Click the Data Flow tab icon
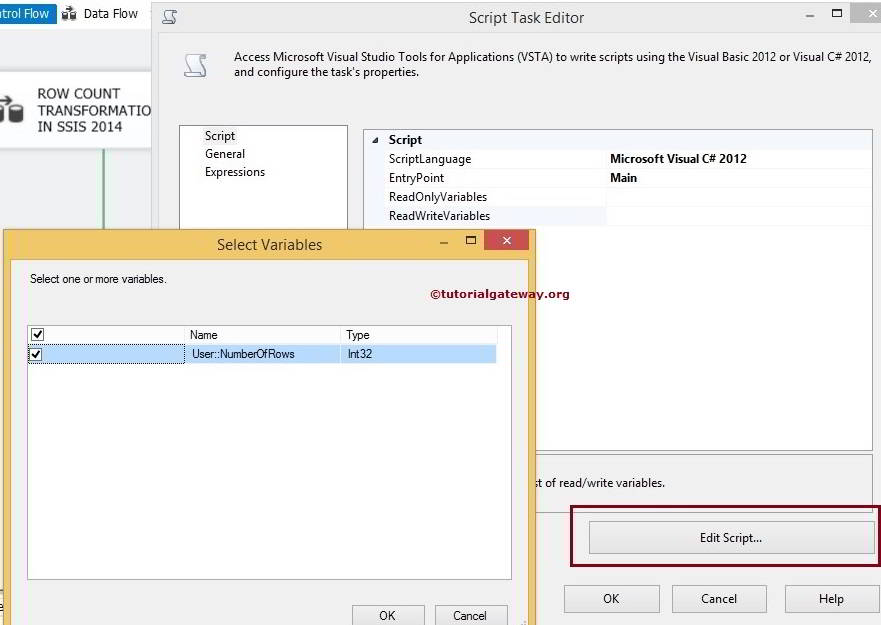This screenshot has height=625, width=881. pyautogui.click(x=69, y=14)
